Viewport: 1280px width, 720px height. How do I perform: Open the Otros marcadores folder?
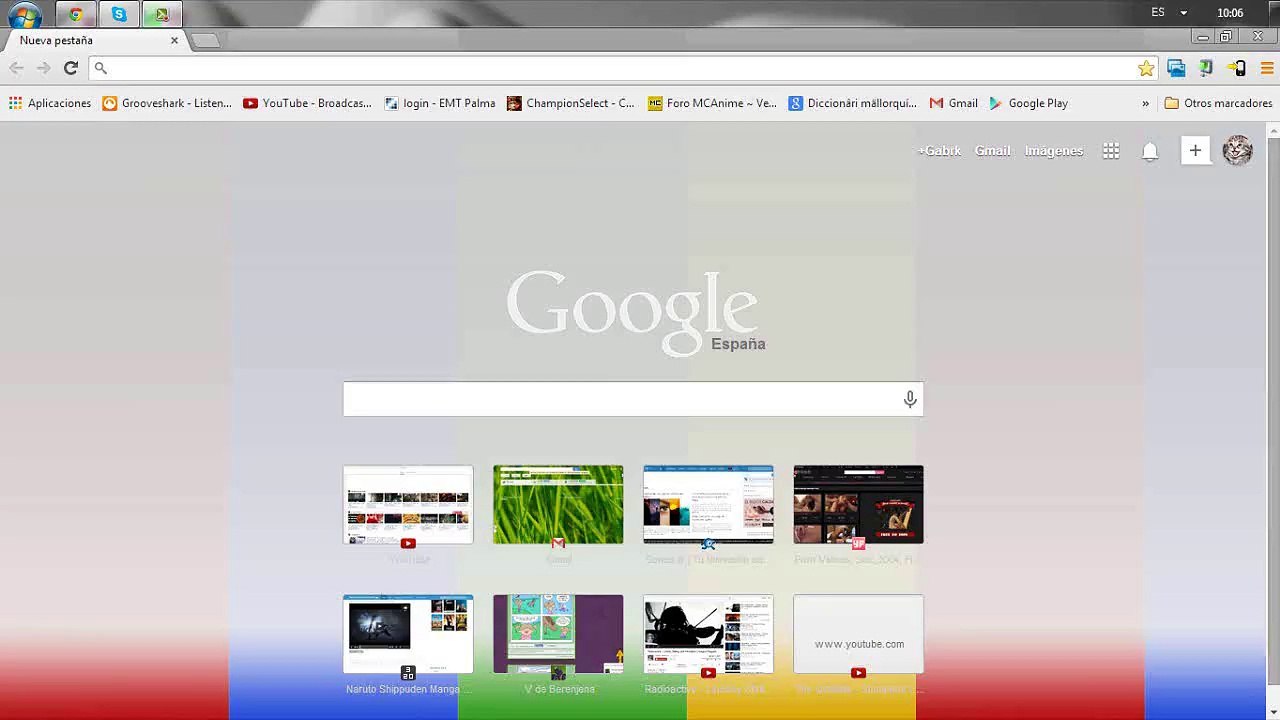(1218, 103)
